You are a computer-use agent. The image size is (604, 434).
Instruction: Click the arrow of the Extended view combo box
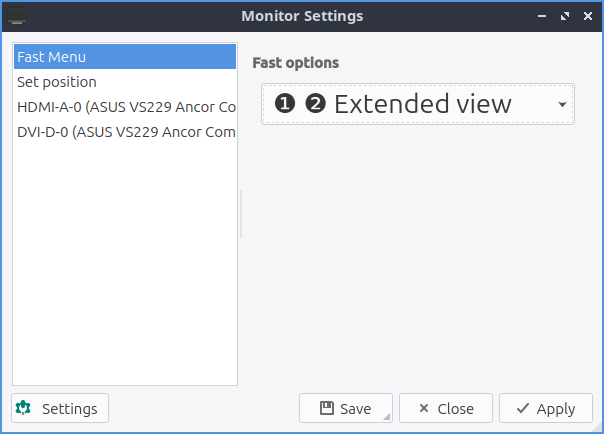click(562, 104)
